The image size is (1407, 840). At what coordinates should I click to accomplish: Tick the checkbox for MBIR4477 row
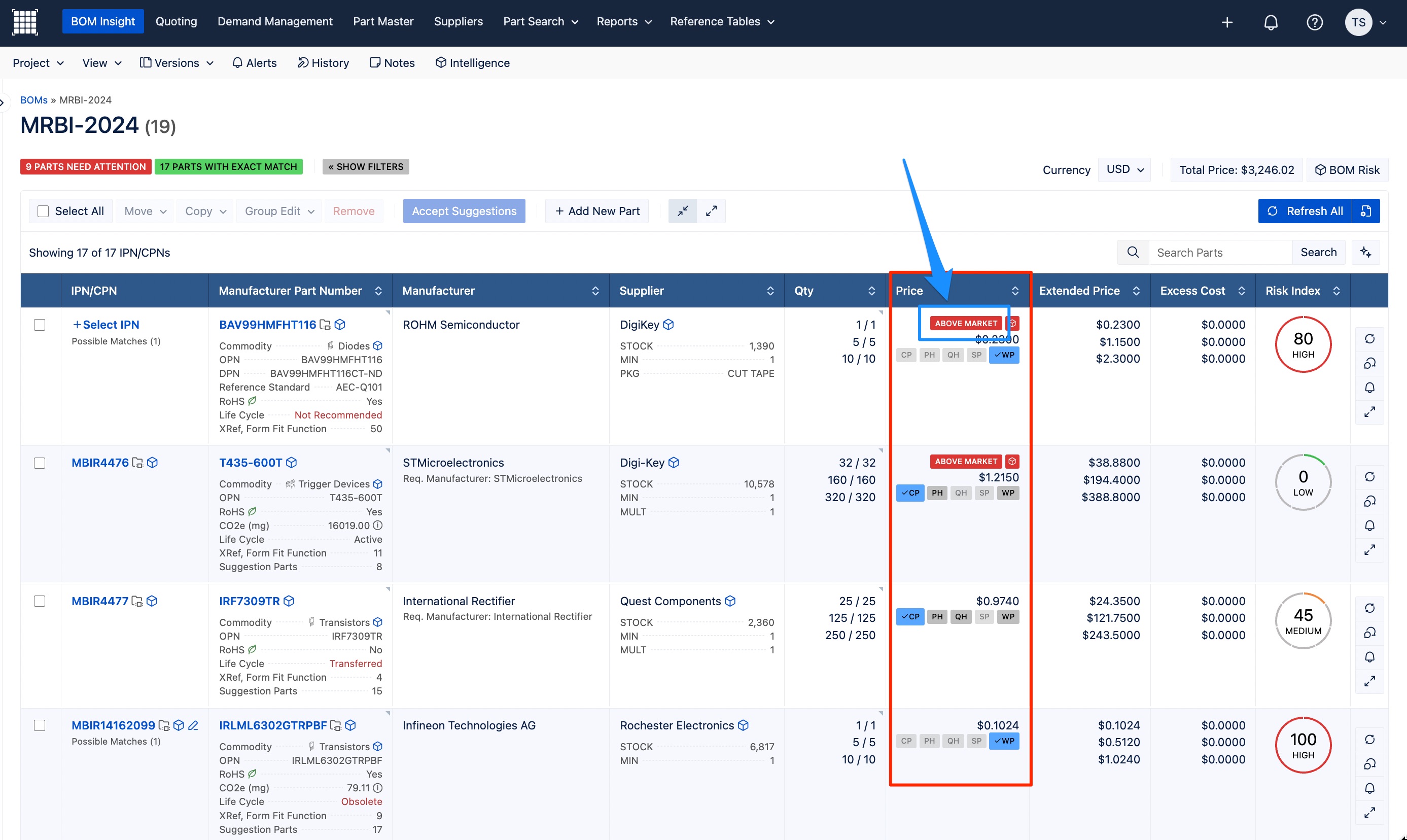coord(40,601)
